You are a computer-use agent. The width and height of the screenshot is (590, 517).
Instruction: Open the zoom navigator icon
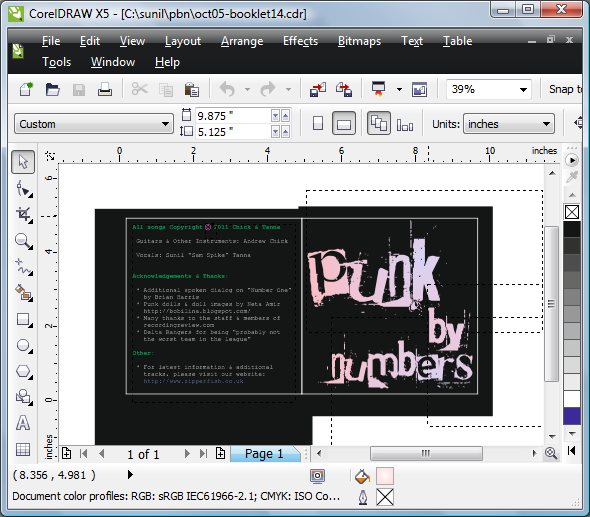pos(551,453)
